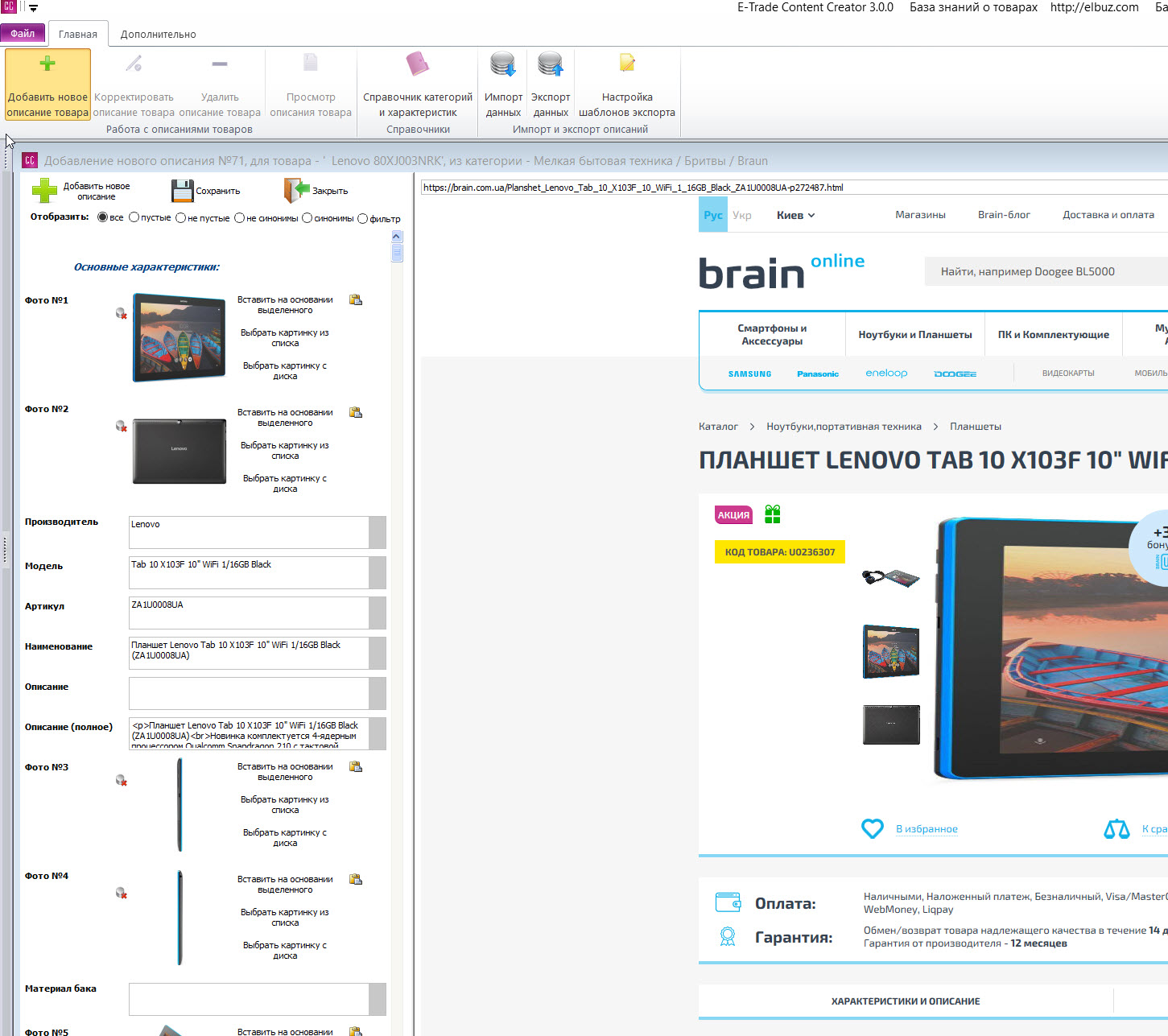Select the 'синонимы' radio button
The width and height of the screenshot is (1168, 1036).
point(307,217)
